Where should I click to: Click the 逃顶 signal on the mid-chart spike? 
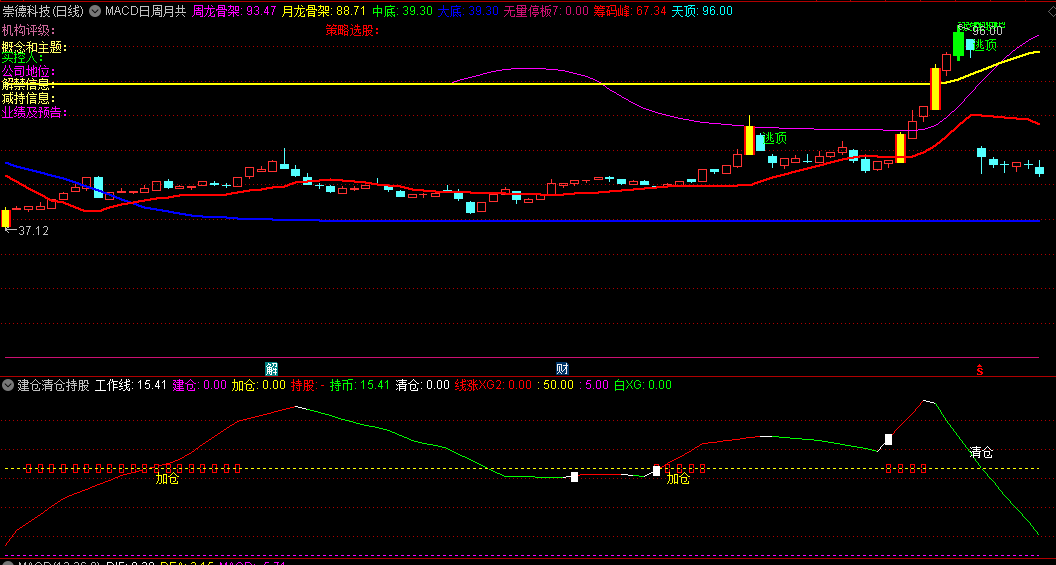pos(774,138)
